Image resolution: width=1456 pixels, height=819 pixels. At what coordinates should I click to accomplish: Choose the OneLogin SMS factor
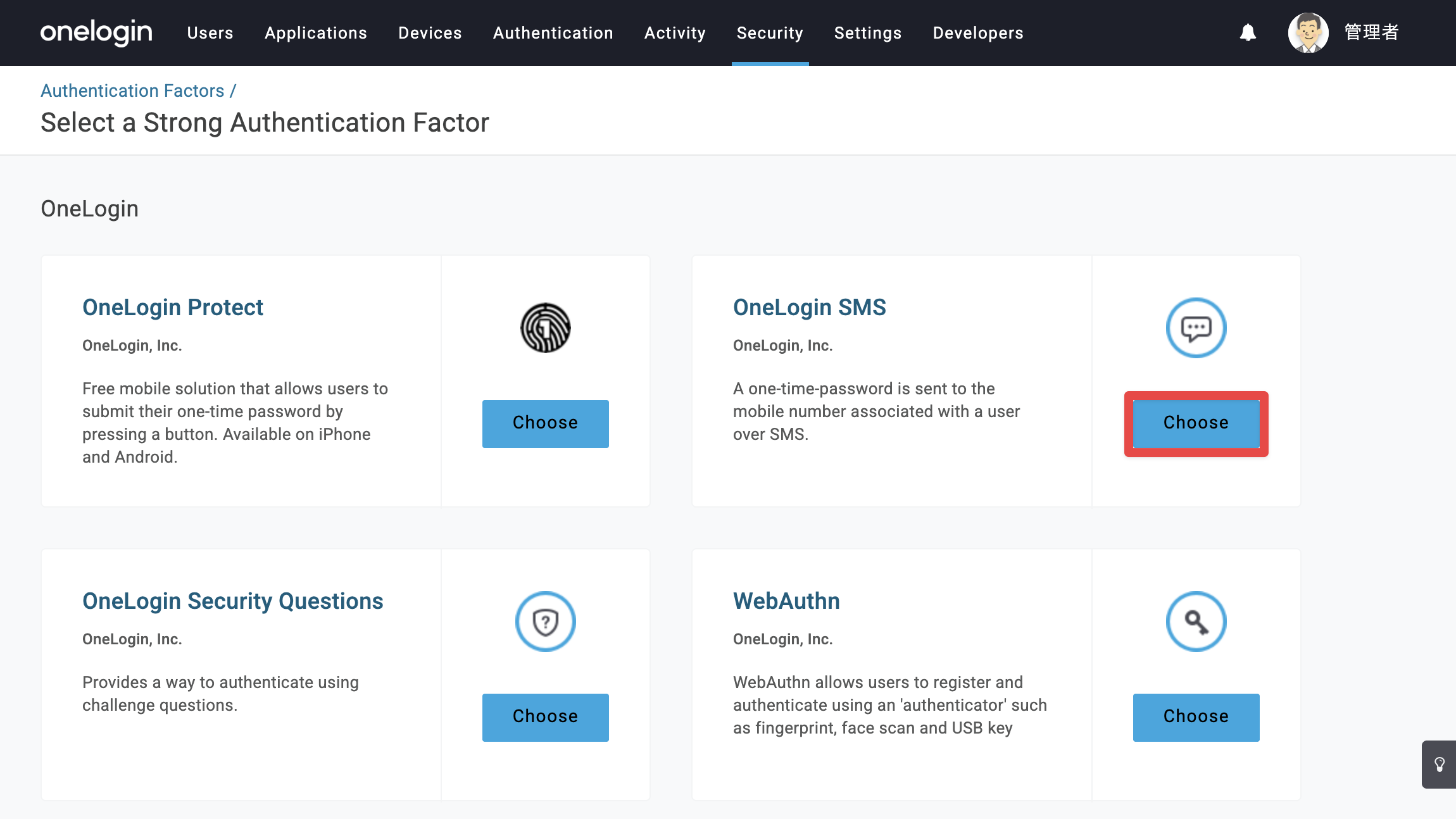click(1196, 423)
